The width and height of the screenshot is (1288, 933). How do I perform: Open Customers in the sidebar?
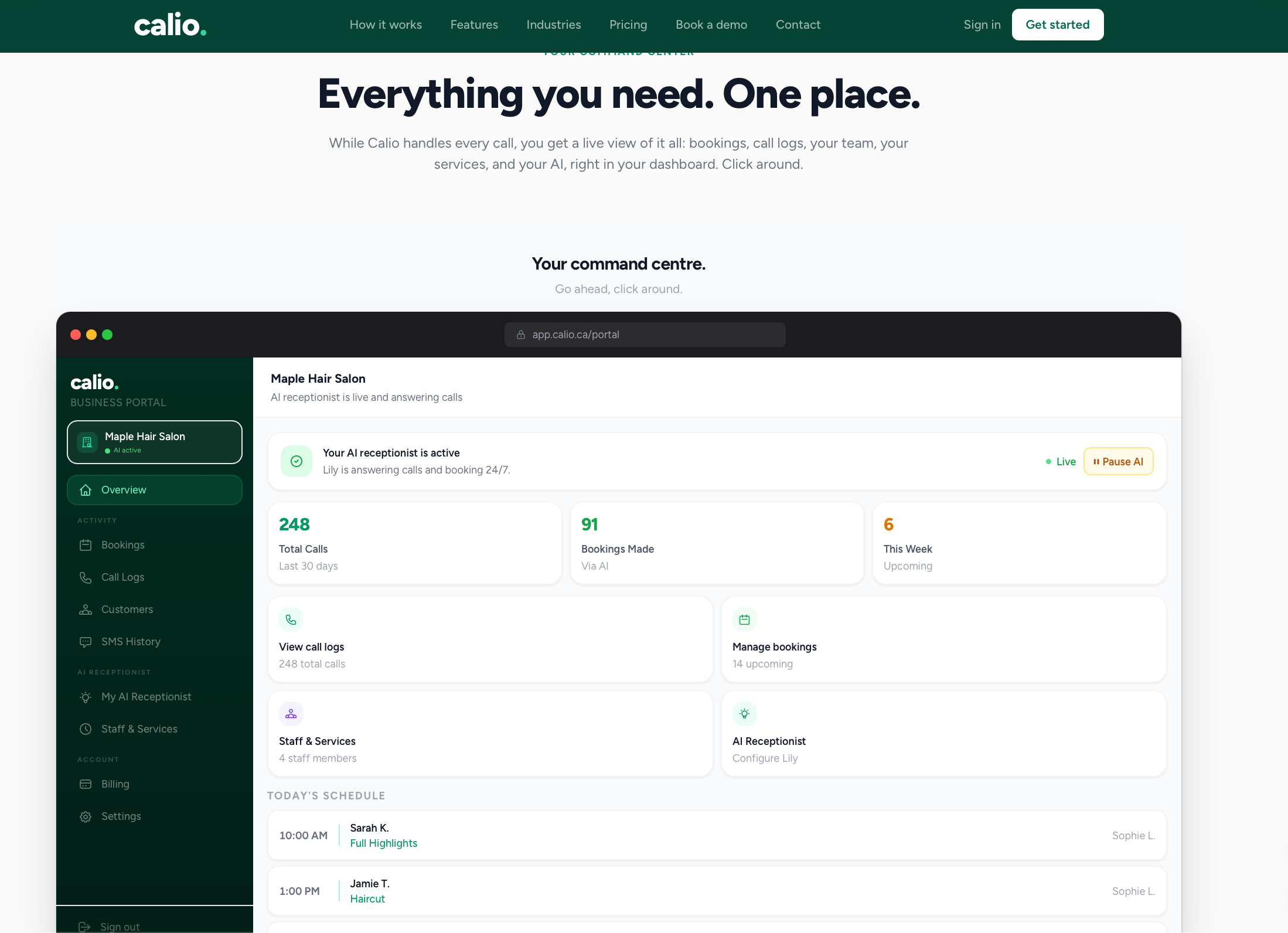coord(155,609)
